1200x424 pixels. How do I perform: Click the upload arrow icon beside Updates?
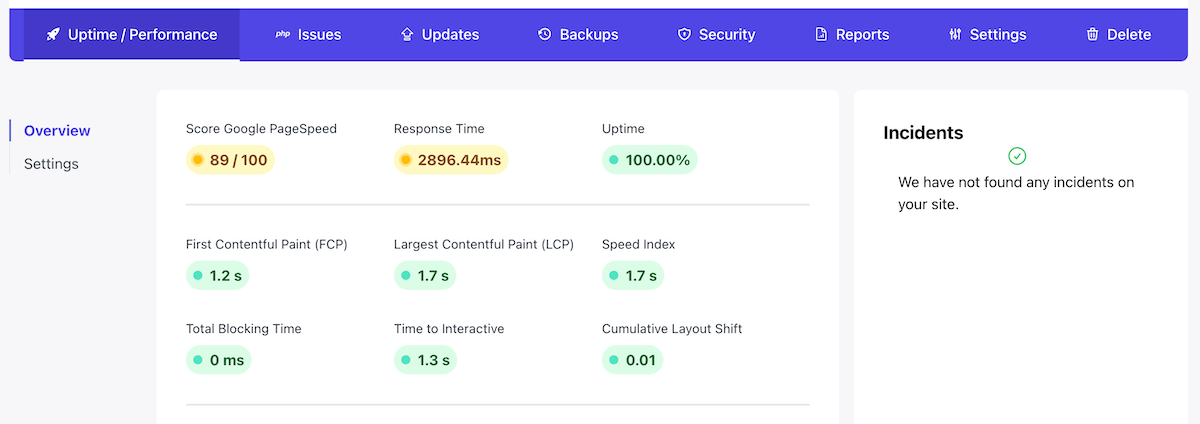[407, 34]
